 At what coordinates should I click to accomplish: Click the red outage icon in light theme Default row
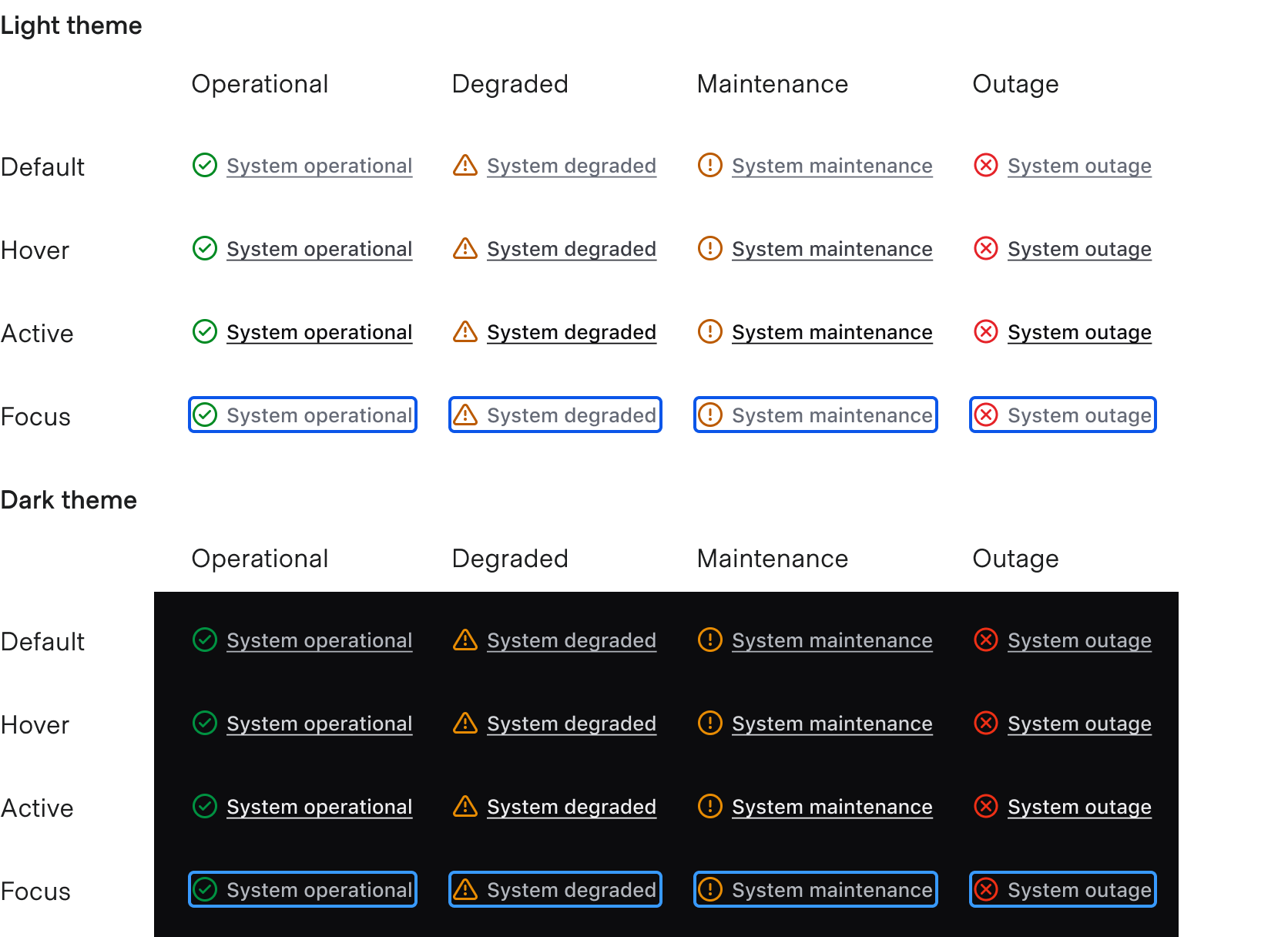click(x=985, y=165)
